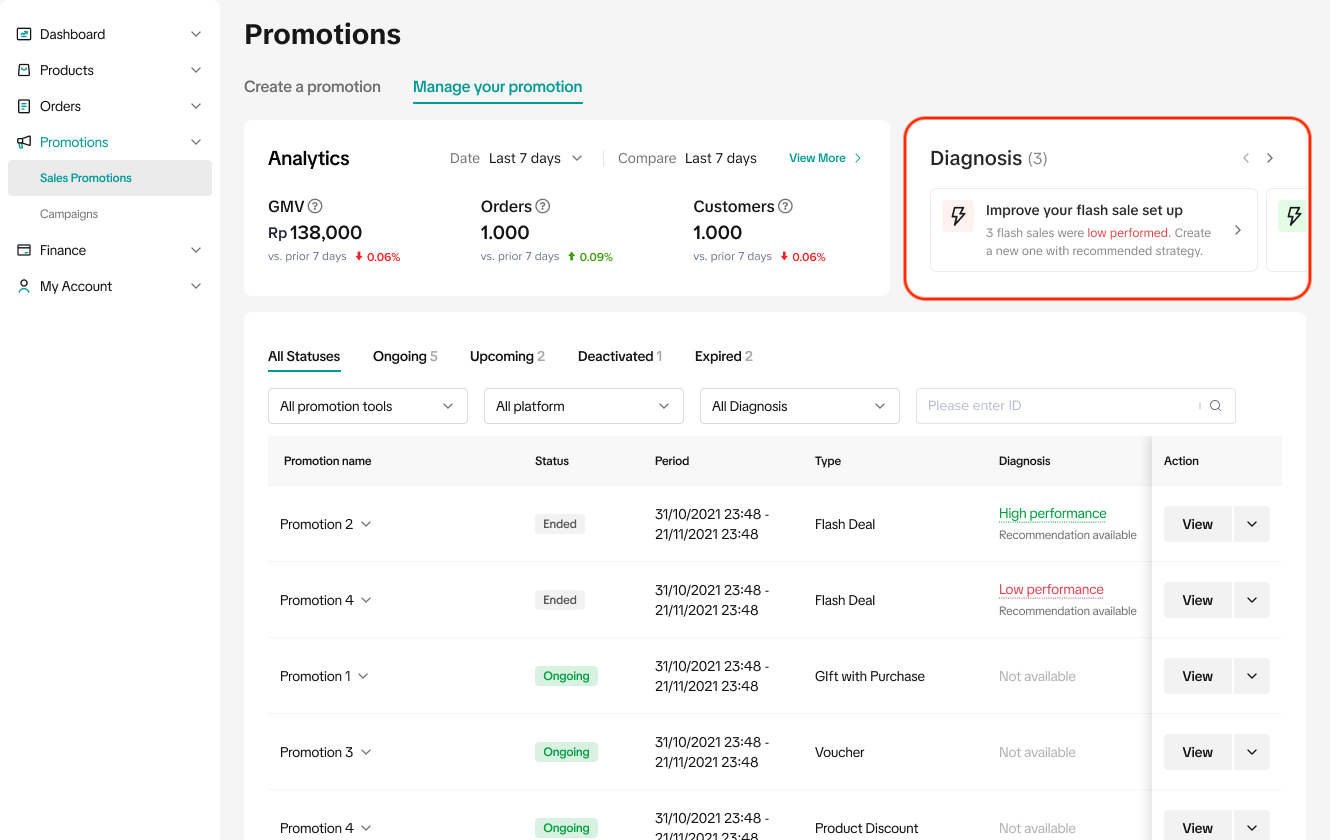Screen dimensions: 1330x840
Task: Click the search magnifier icon in ID field
Action: (x=1215, y=406)
